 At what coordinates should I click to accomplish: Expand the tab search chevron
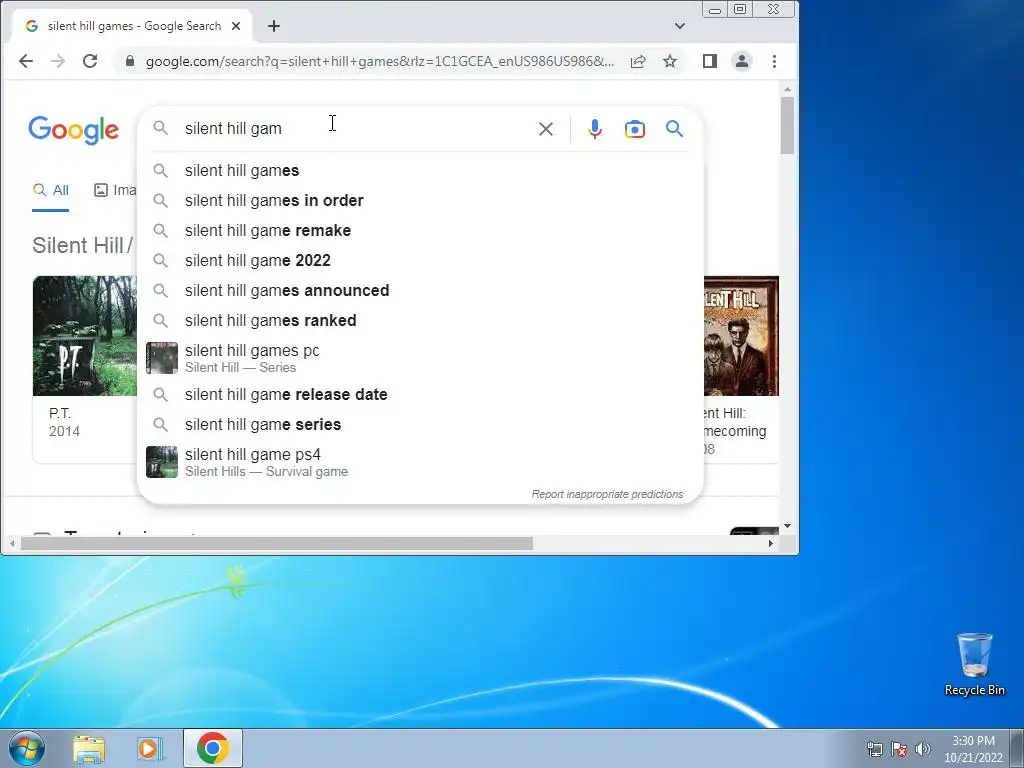pyautogui.click(x=680, y=26)
